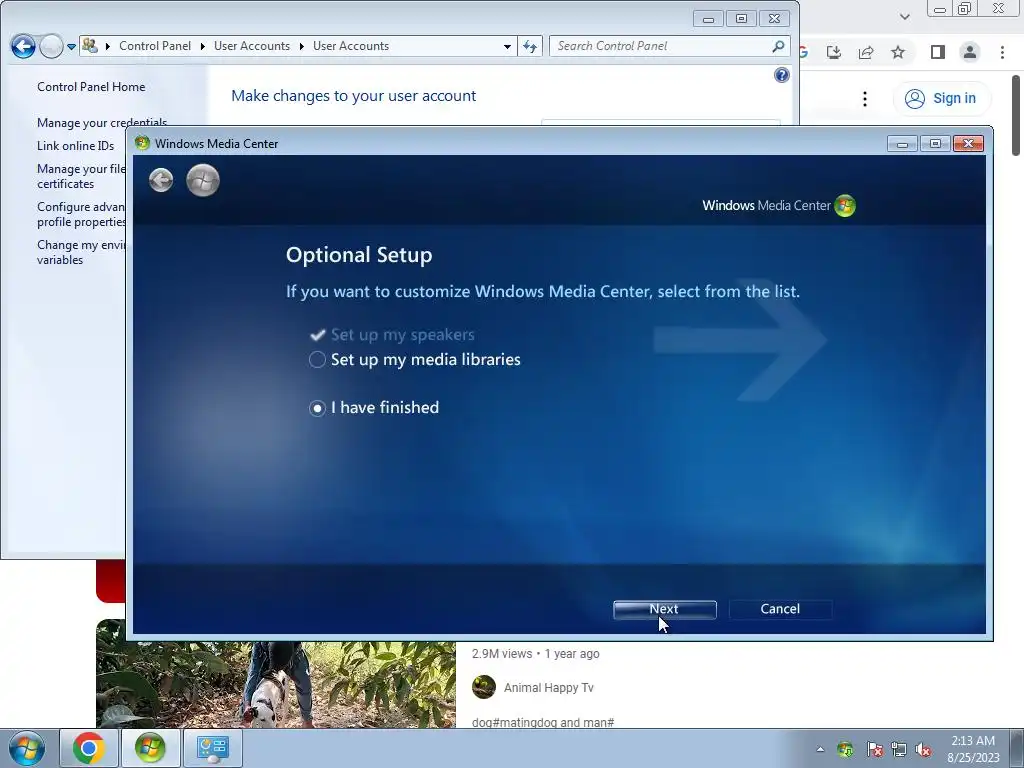
Task: Go back in the Control Panel window
Action: pos(24,46)
